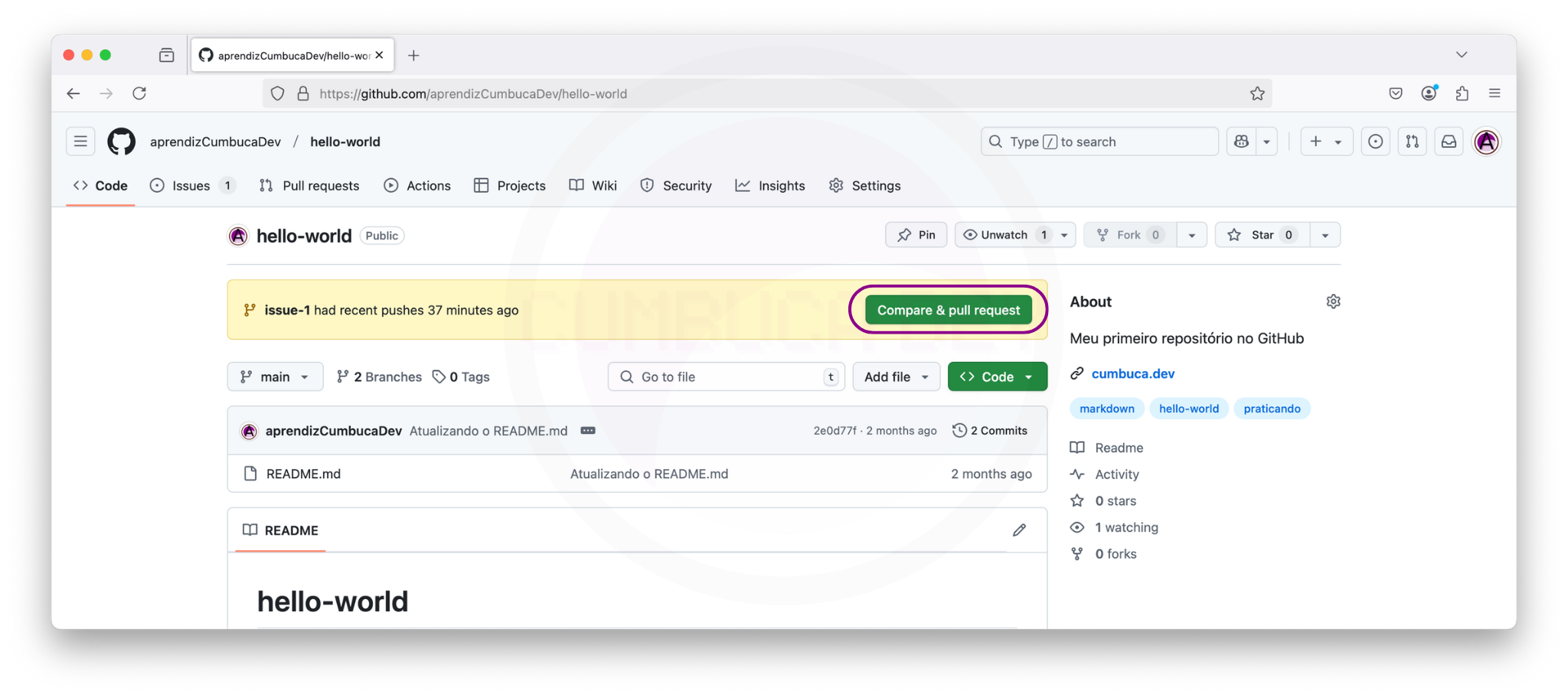Open the Copilot chat icon

click(x=1241, y=142)
